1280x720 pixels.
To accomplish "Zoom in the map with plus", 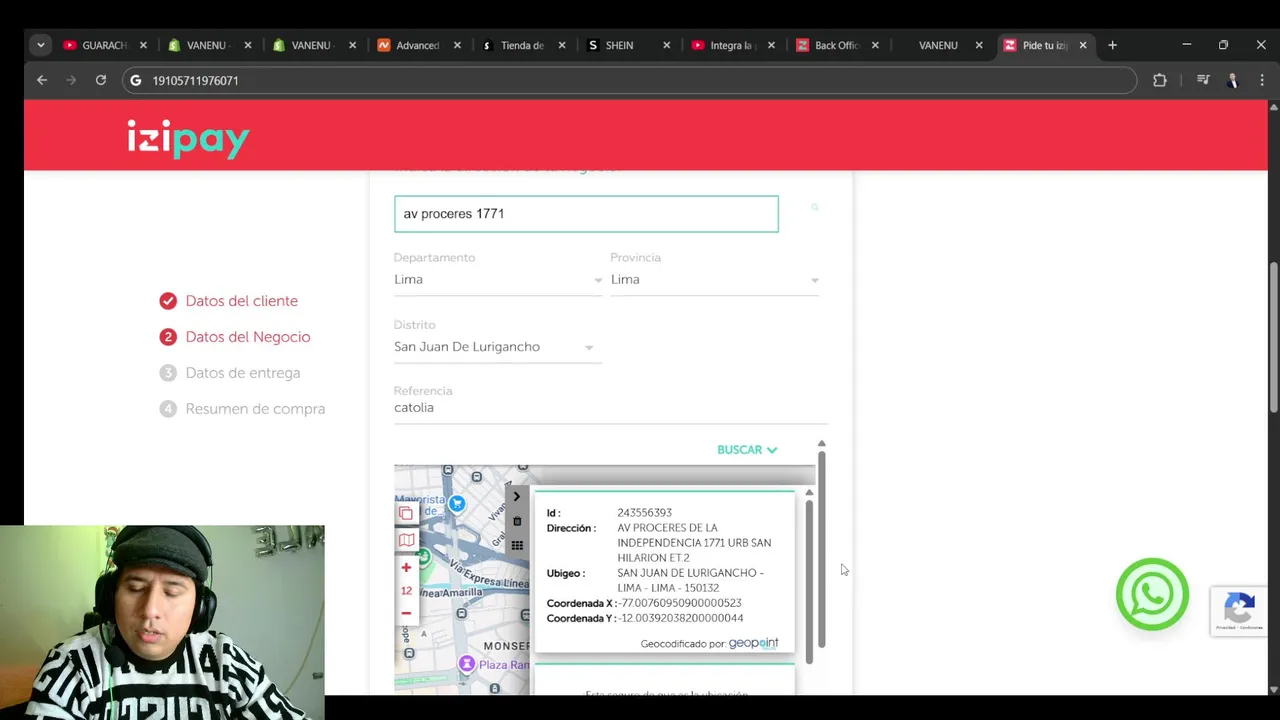I will (406, 567).
